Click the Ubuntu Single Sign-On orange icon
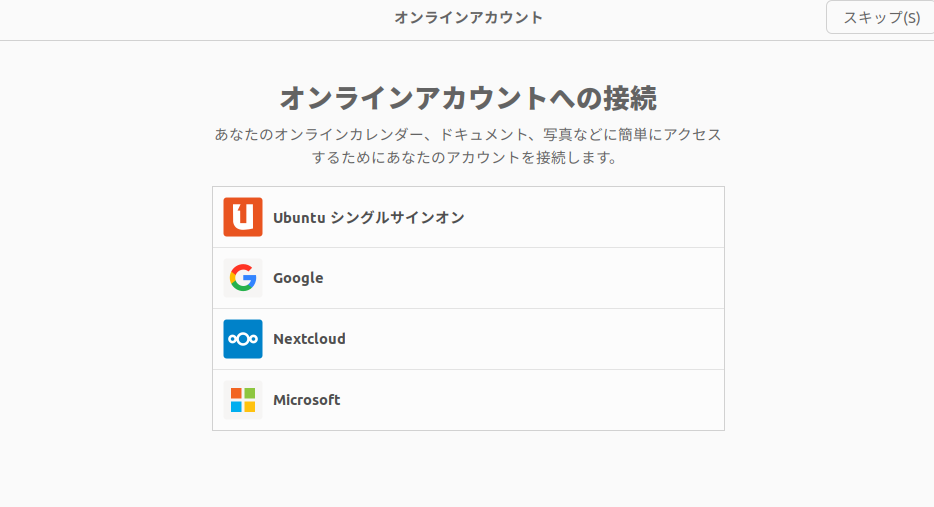934x507 pixels. click(243, 217)
